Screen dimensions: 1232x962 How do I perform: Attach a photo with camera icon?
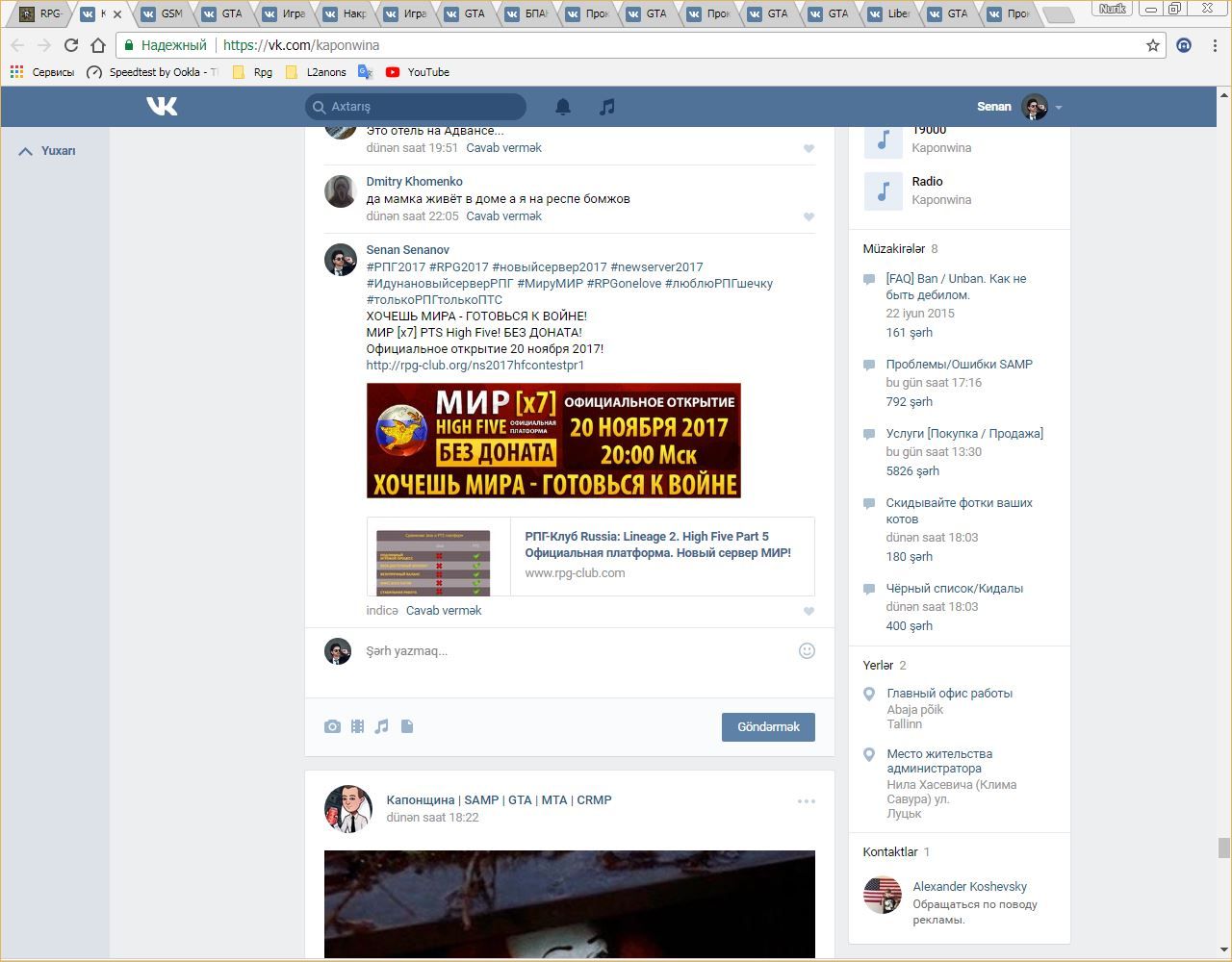(332, 726)
